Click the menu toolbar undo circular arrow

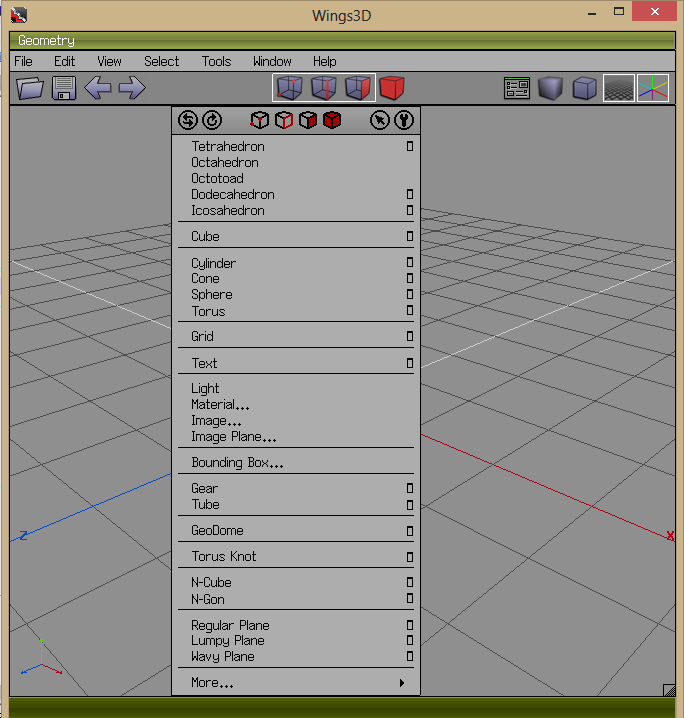pyautogui.click(x=188, y=120)
